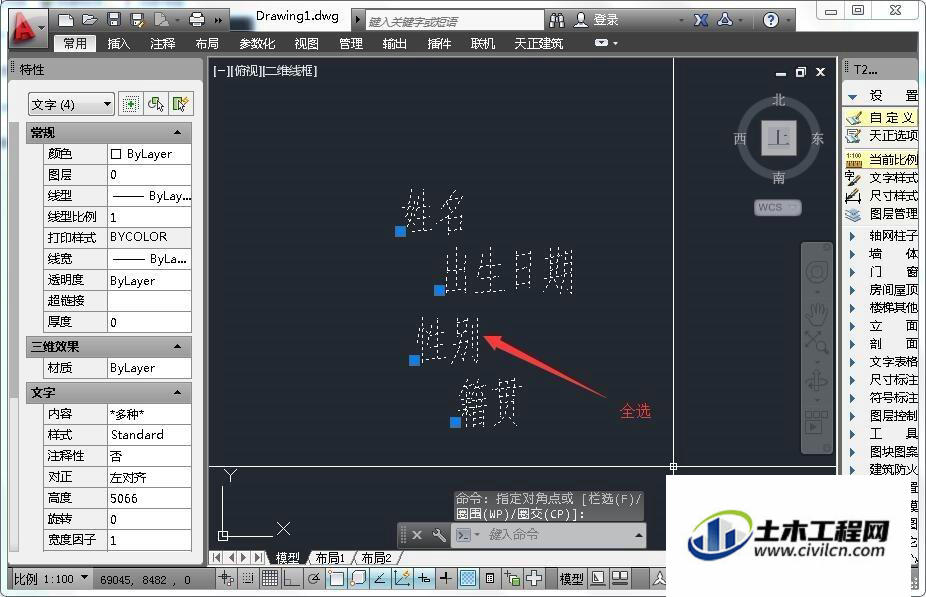Click the 线宽 ByLayer value field
Image resolution: width=926 pixels, height=597 pixels.
pos(149,259)
